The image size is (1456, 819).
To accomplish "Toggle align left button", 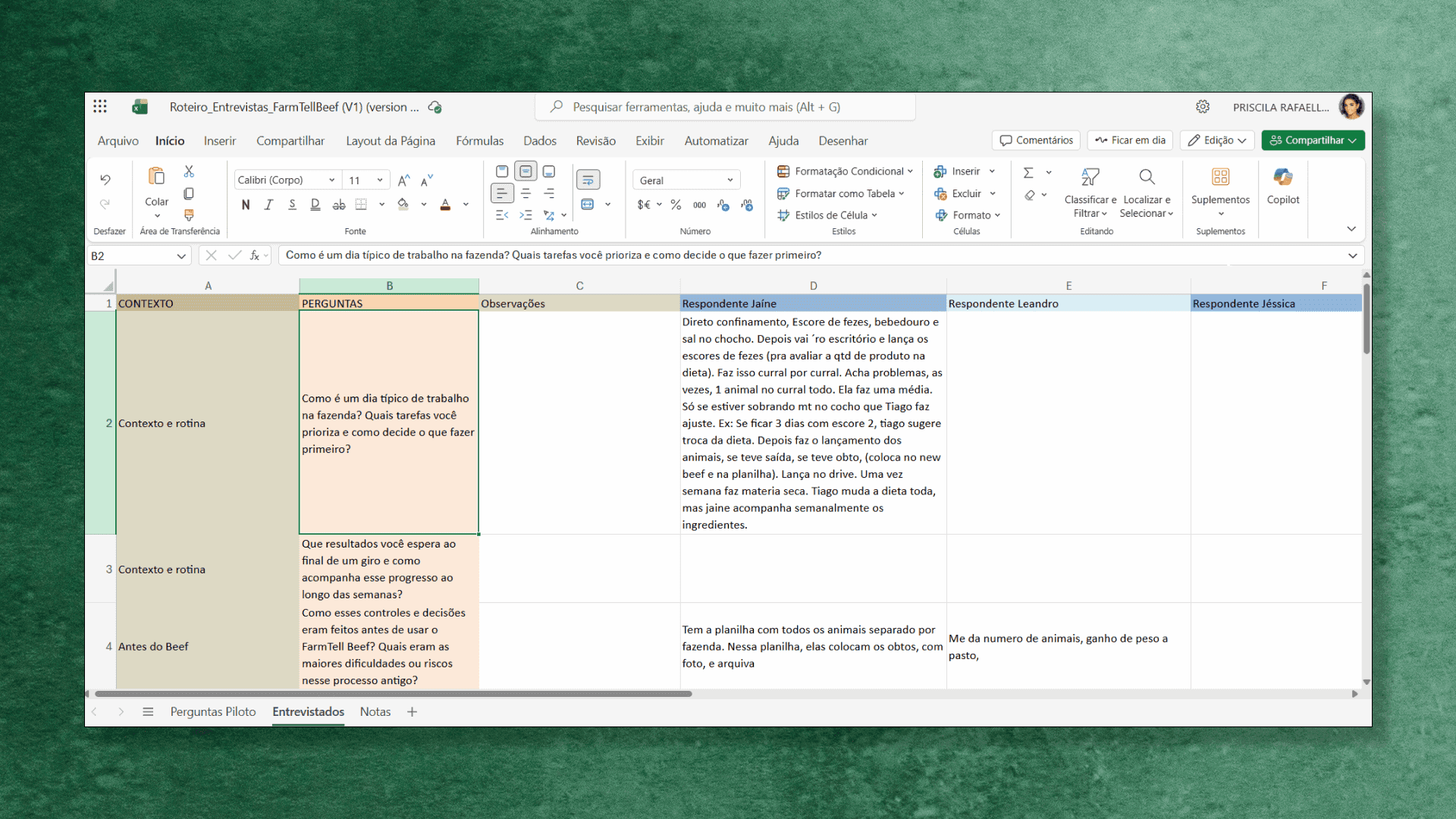I will 502,193.
